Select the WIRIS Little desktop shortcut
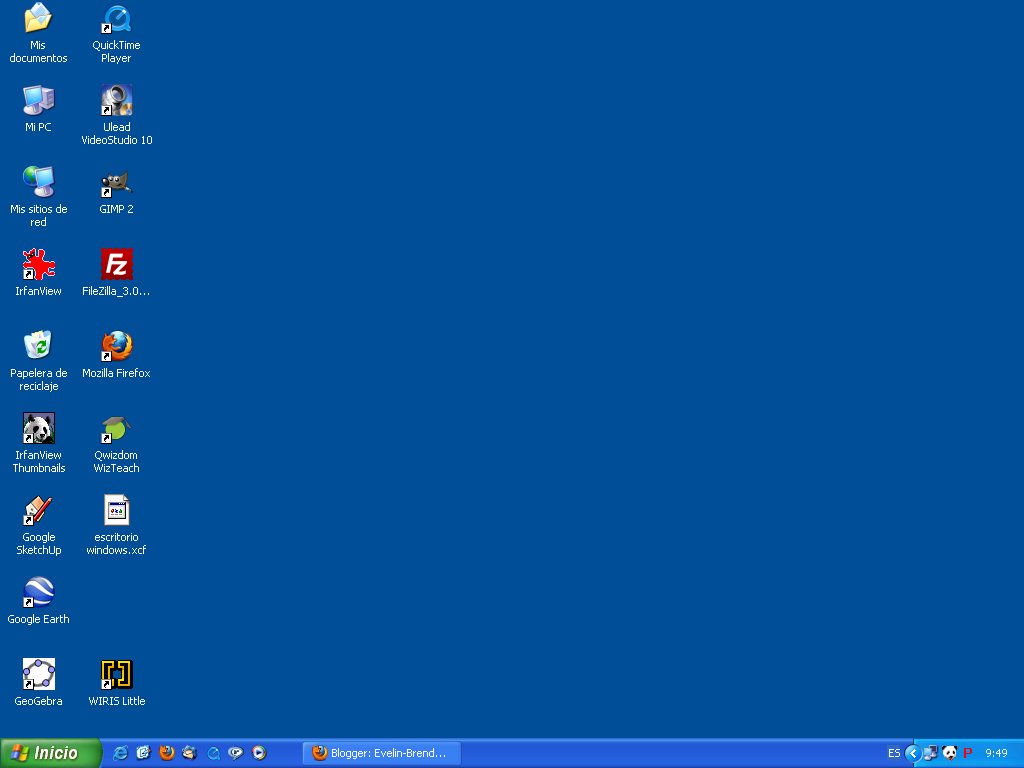Image resolution: width=1024 pixels, height=768 pixels. [x=116, y=674]
